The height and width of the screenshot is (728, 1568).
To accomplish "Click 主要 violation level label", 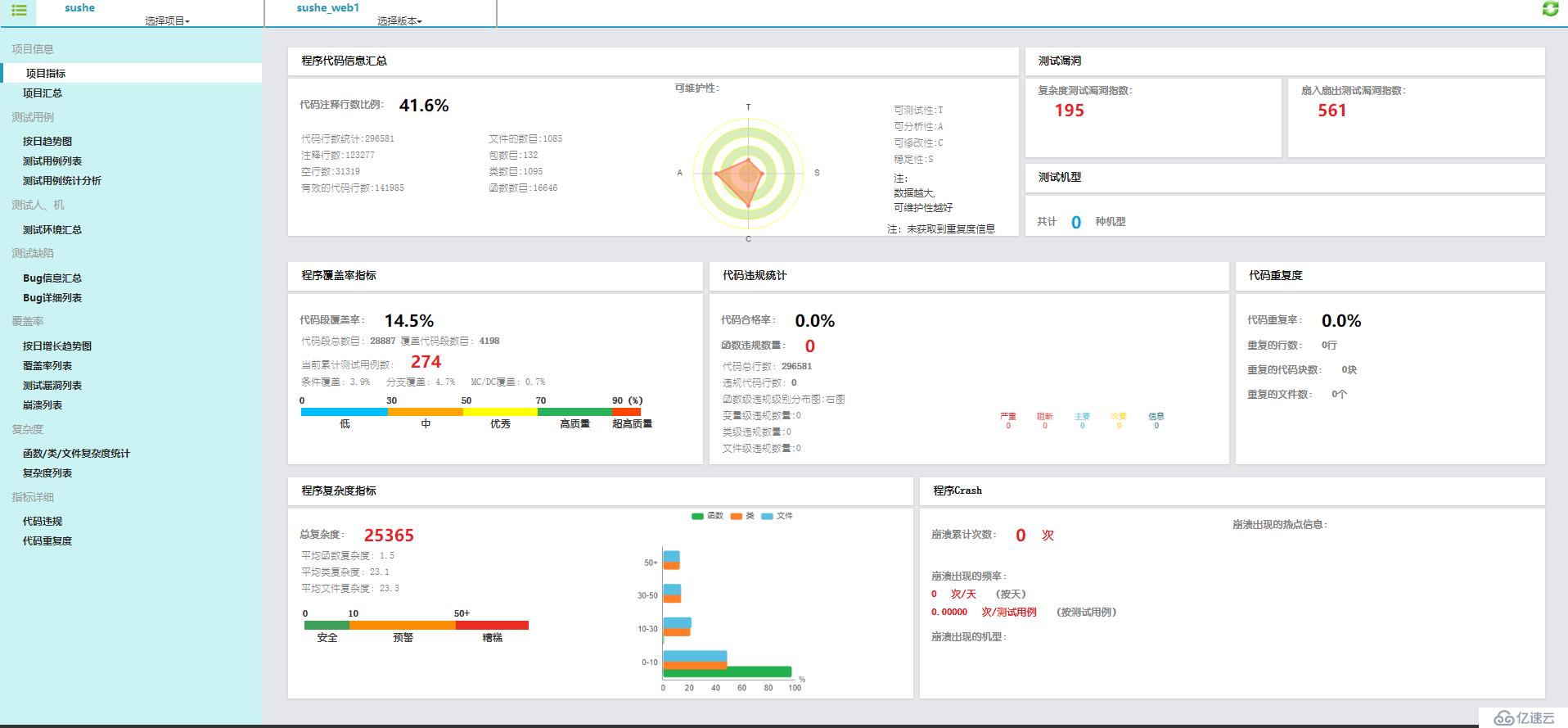I will [1082, 417].
